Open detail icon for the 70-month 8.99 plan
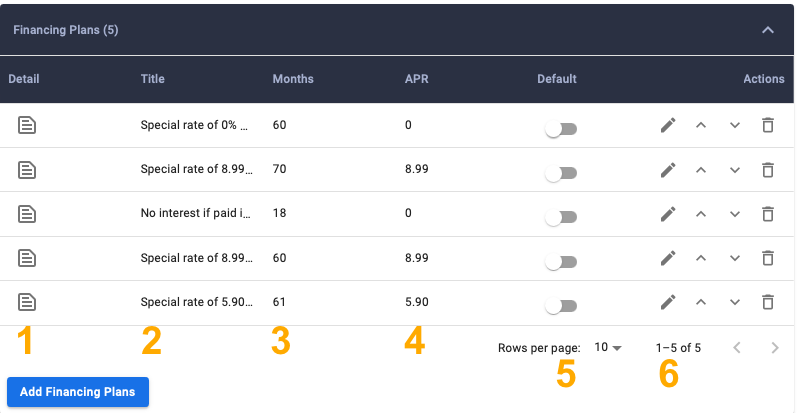Image resolution: width=798 pixels, height=413 pixels. 27,169
